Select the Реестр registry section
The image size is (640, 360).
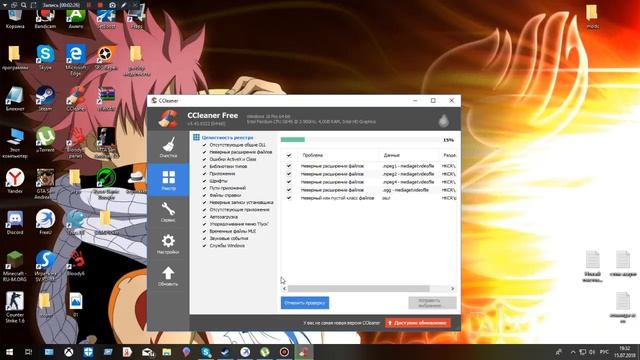pyautogui.click(x=168, y=180)
